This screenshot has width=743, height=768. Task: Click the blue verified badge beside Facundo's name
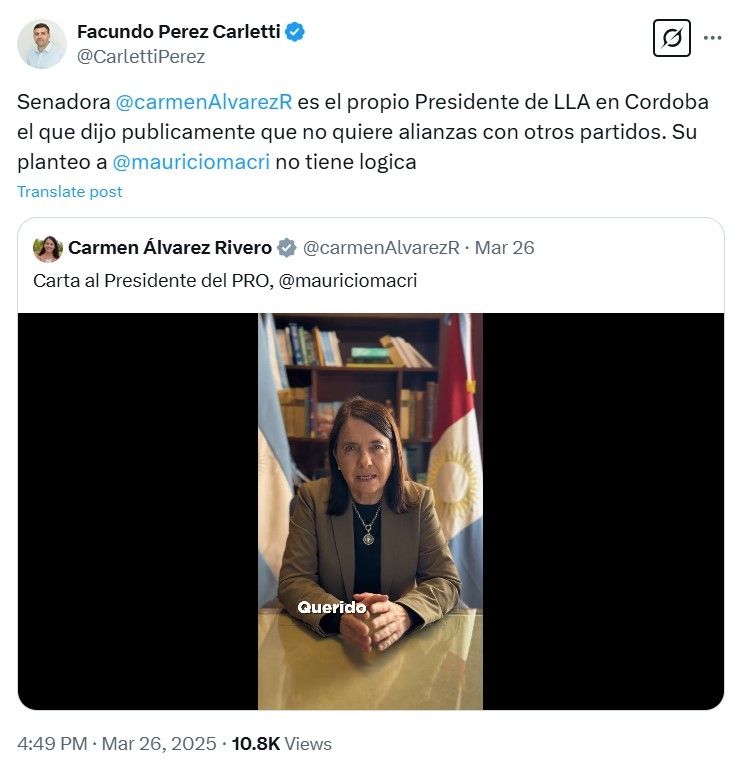(295, 32)
